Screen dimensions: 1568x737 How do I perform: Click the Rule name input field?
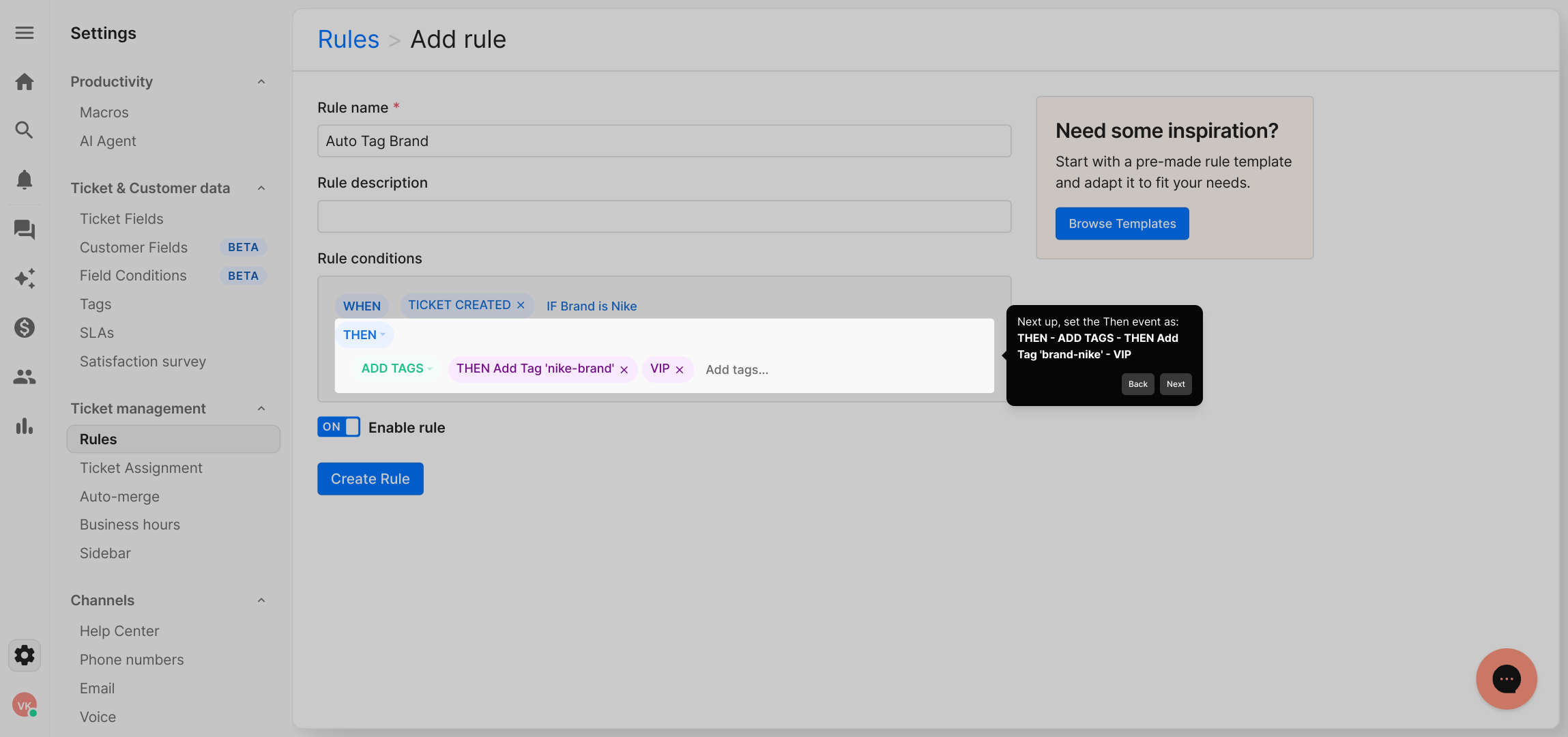[665, 141]
